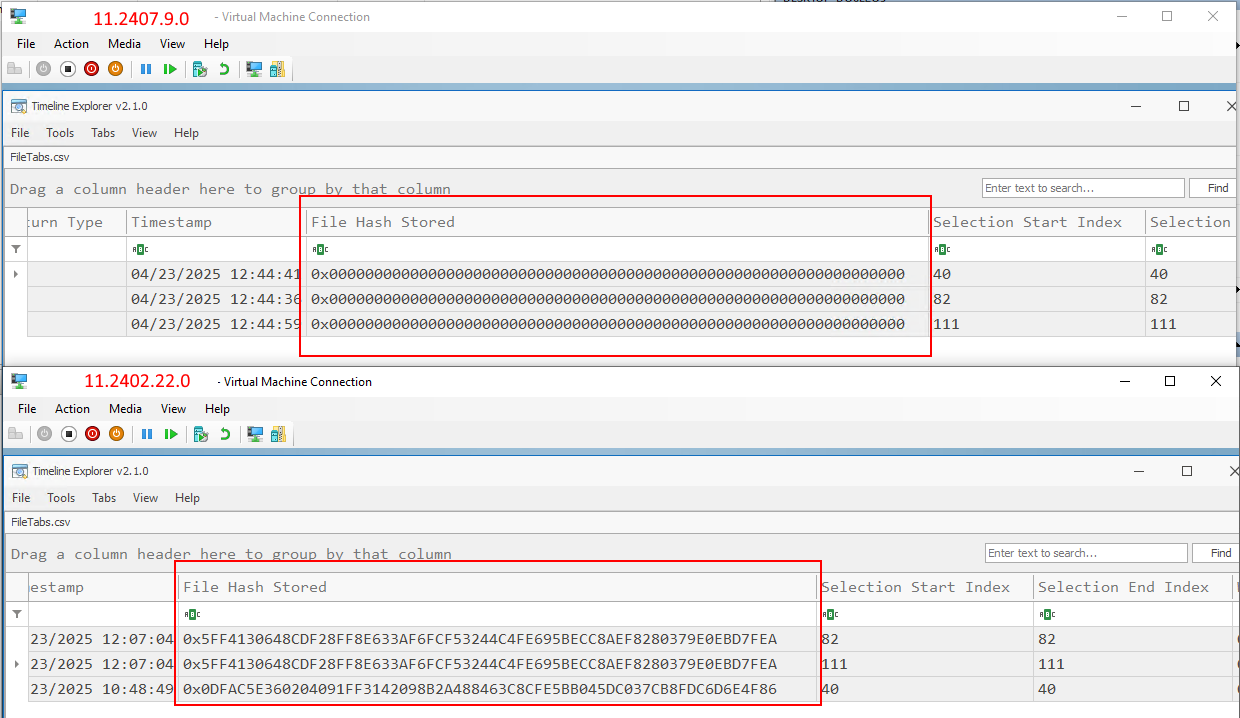1240x718 pixels.
Task: Open Tools menu in Timeline Explorer, 11.2402.22.0 VM
Action: click(x=61, y=498)
